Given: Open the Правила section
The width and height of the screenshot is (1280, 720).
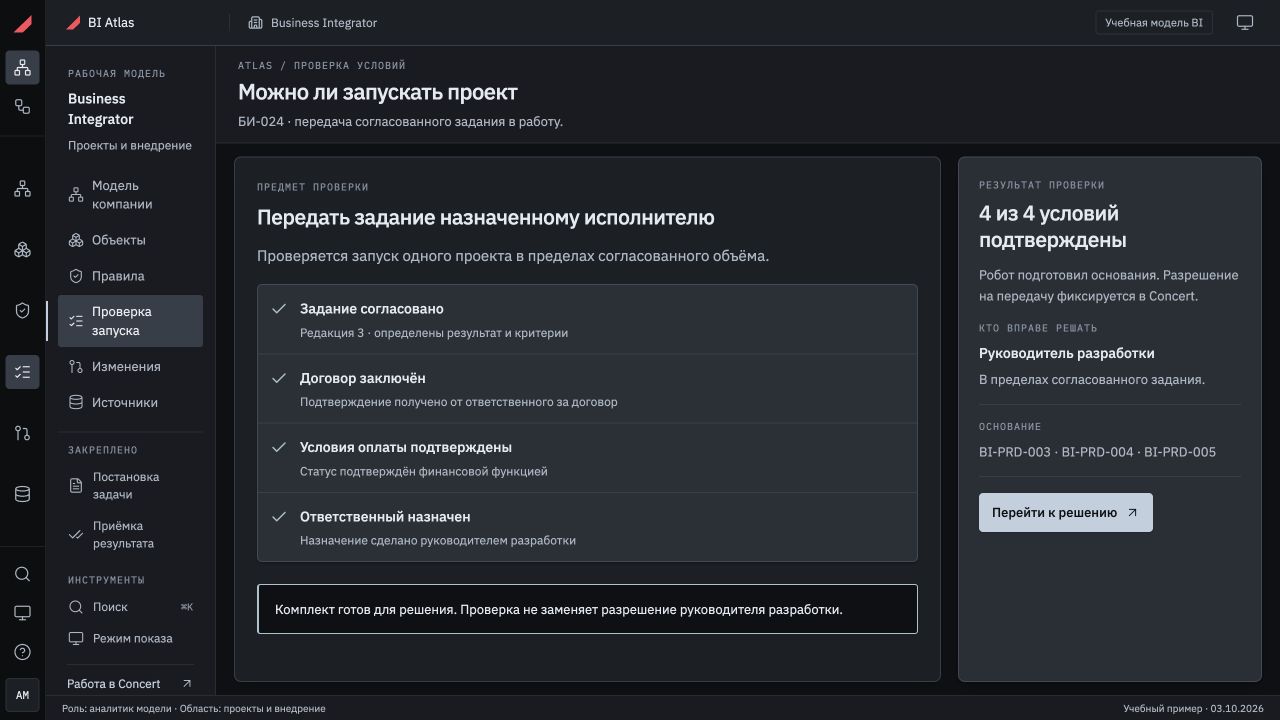Looking at the screenshot, I should 130,276.
